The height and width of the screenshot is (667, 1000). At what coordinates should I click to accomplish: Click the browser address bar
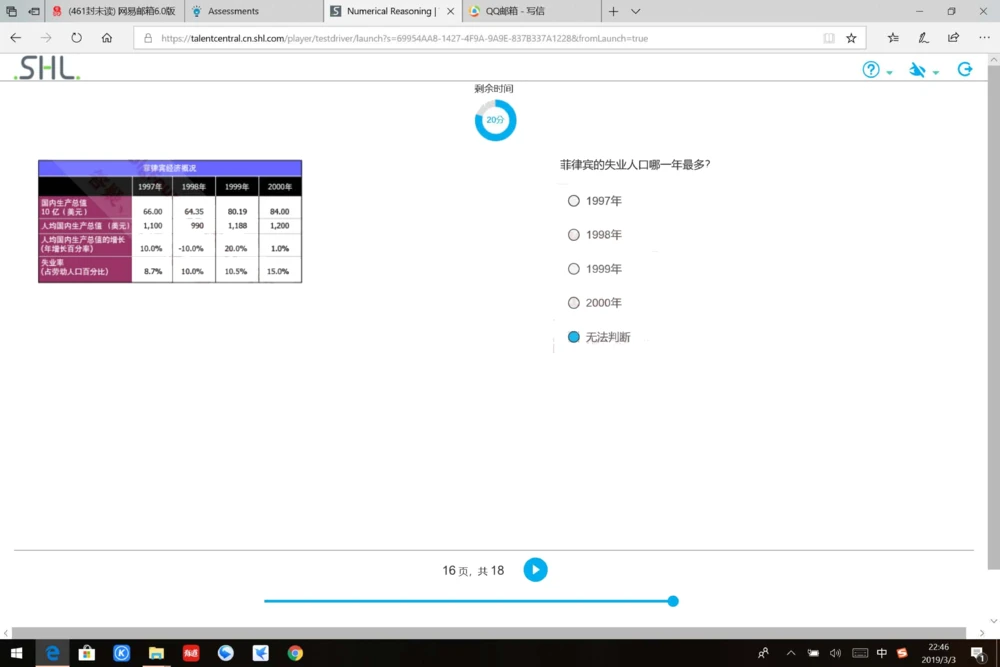(400, 37)
